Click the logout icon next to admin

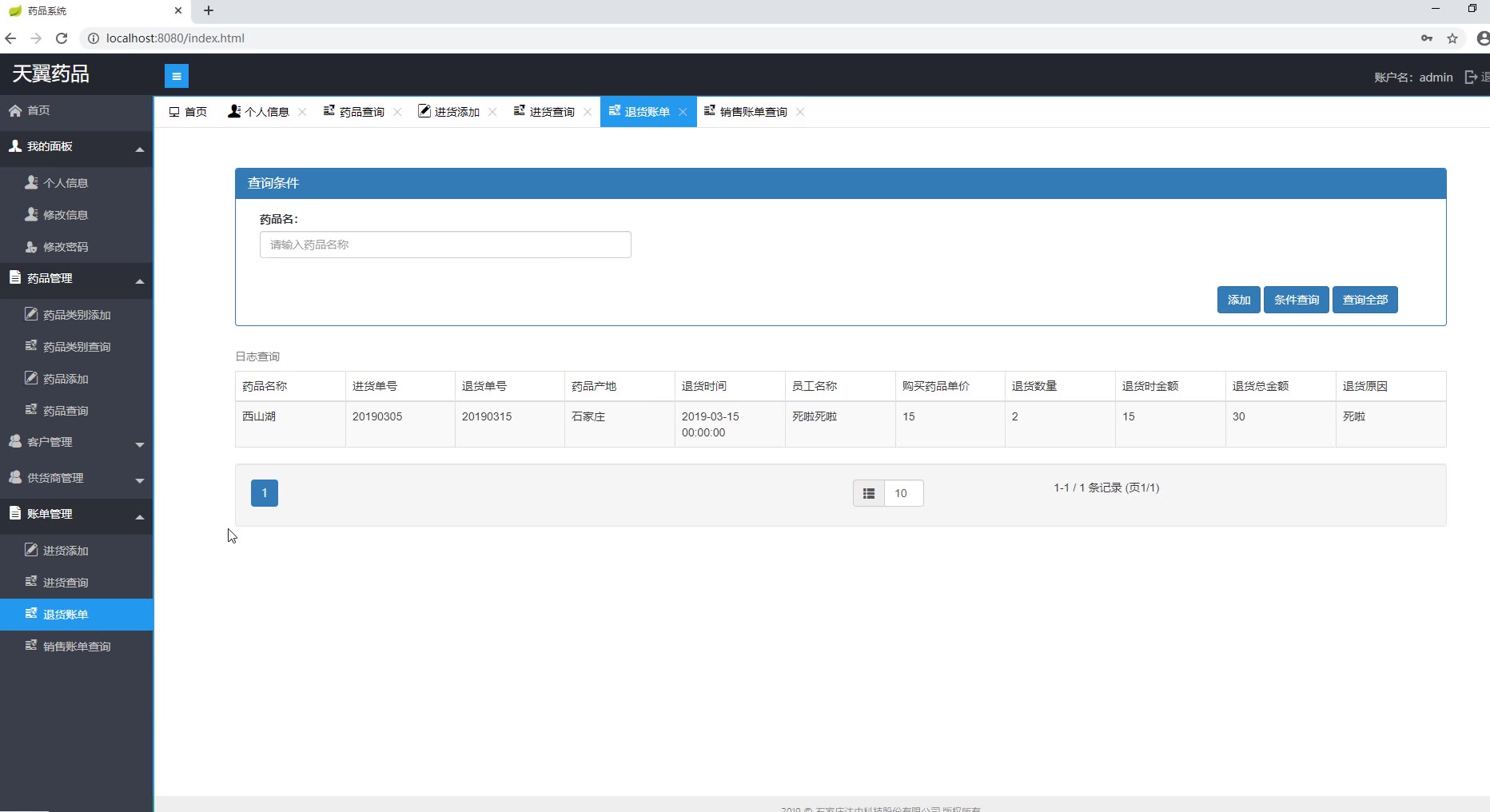tap(1471, 77)
